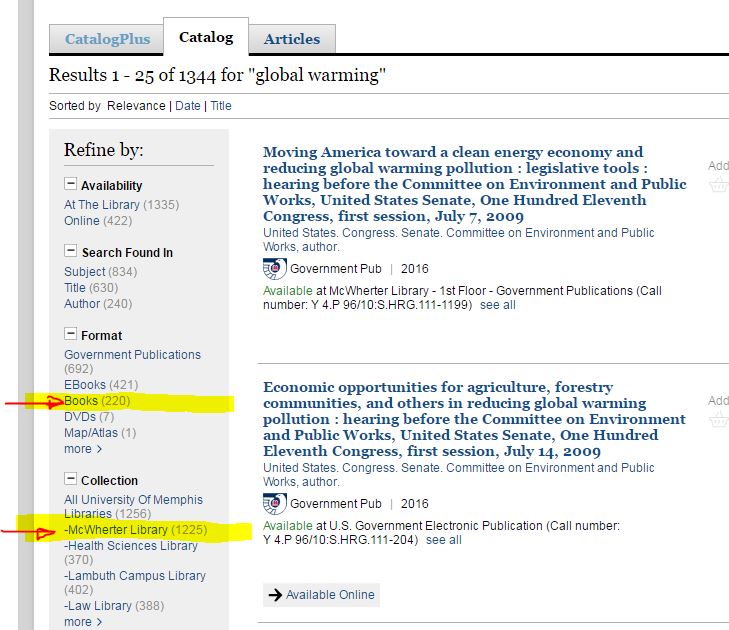Filter format to Government Publications
Image resolution: width=729 pixels, height=630 pixels.
point(133,361)
